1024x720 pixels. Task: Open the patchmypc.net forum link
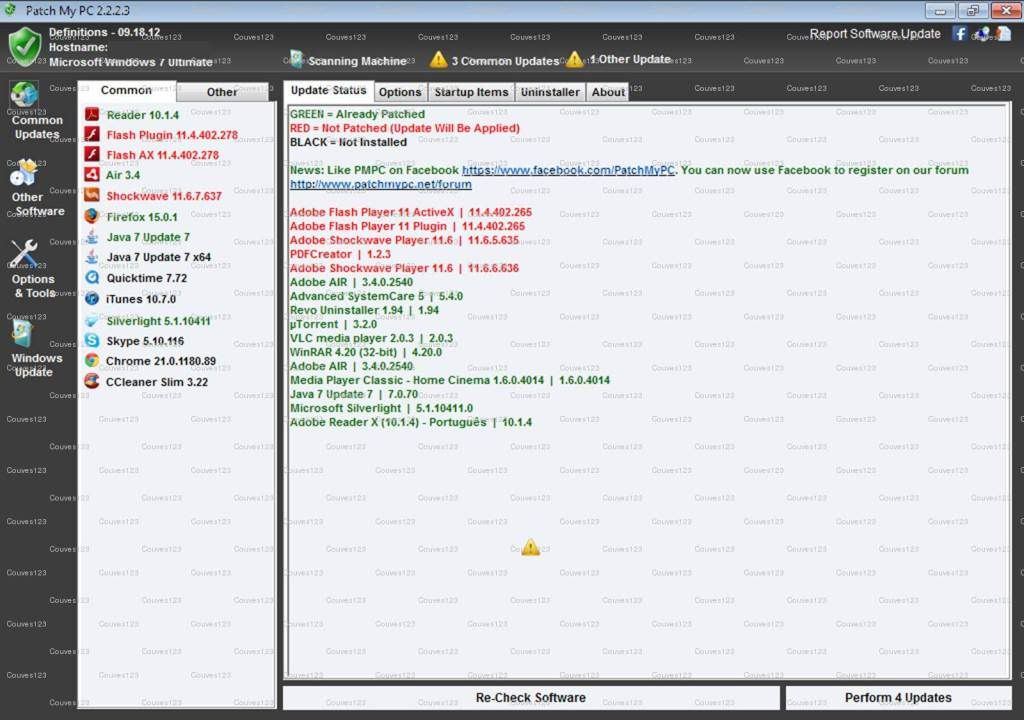380,184
